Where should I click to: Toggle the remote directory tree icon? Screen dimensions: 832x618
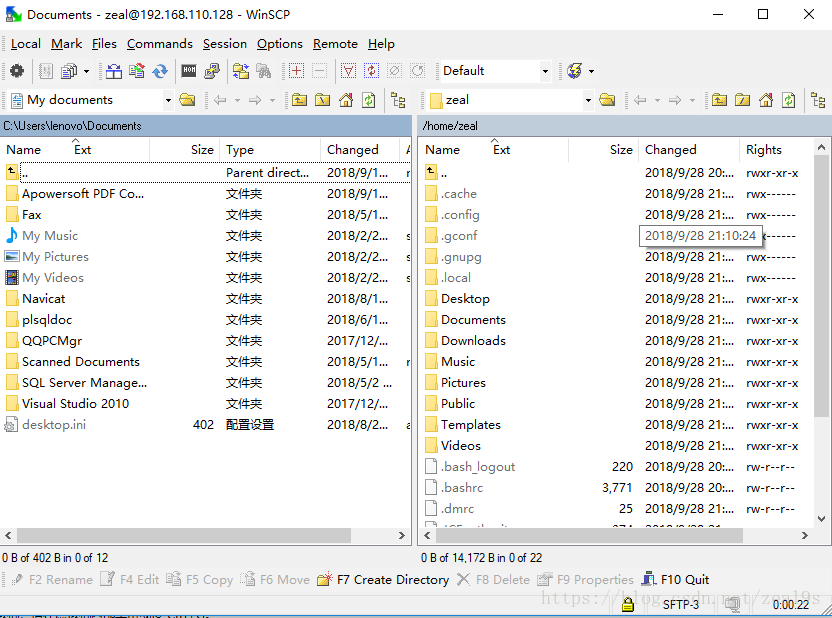818,100
